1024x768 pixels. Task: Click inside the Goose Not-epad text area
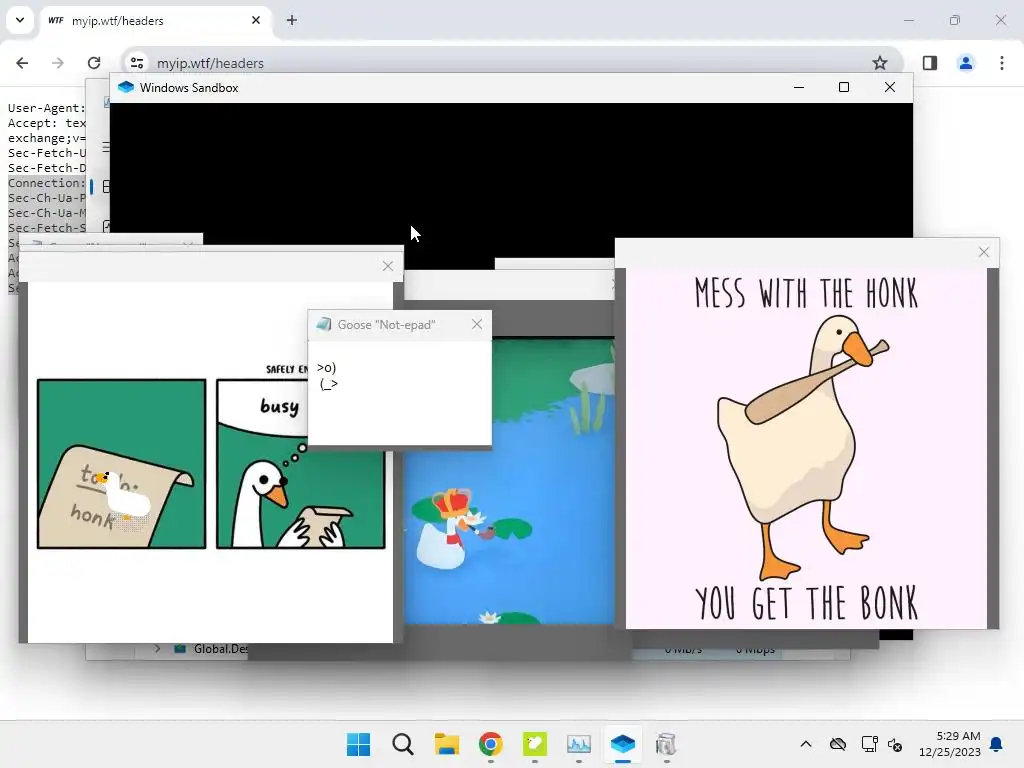pos(399,393)
